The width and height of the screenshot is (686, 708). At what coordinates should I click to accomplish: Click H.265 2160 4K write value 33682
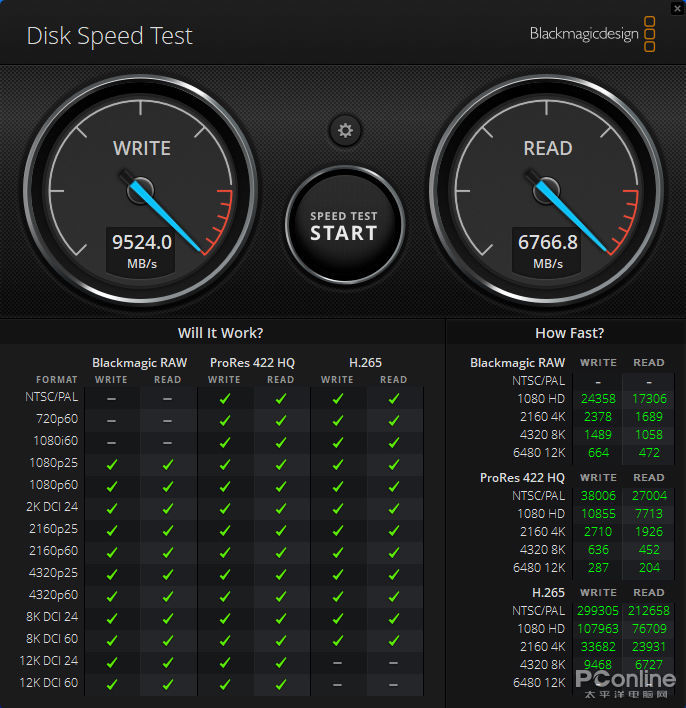[x=598, y=647]
